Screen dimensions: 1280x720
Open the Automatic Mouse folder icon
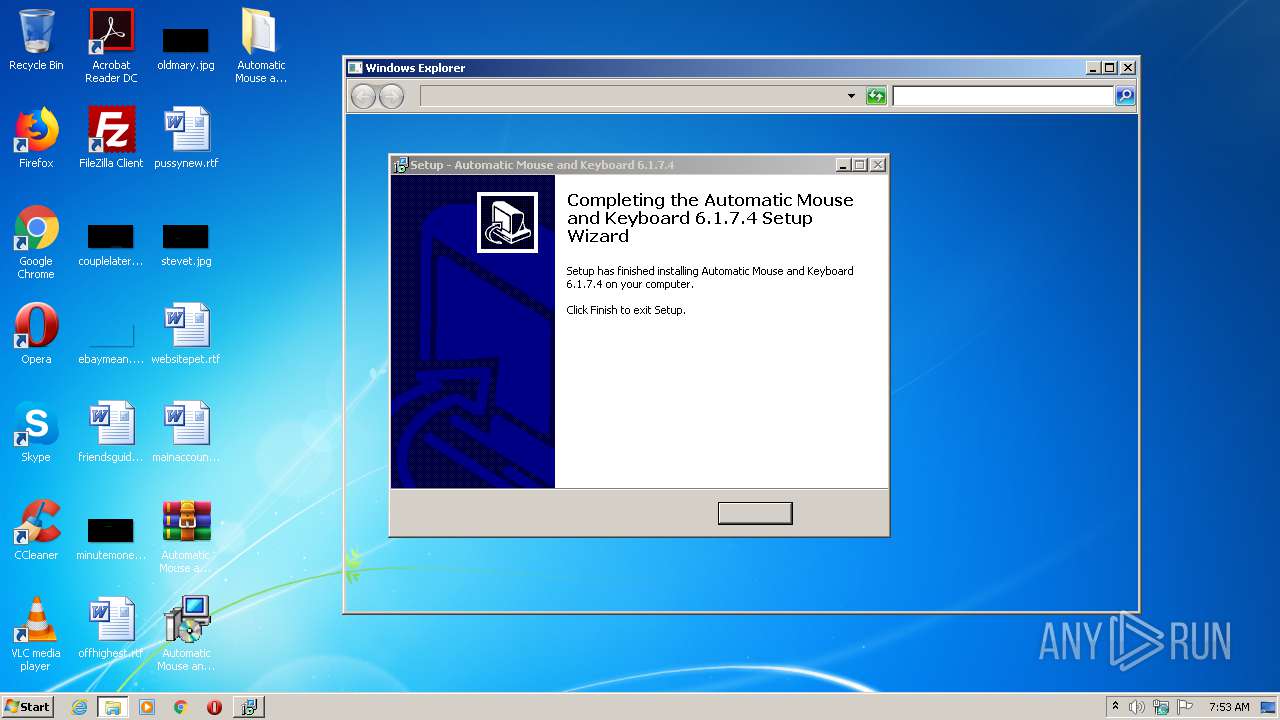[x=261, y=46]
